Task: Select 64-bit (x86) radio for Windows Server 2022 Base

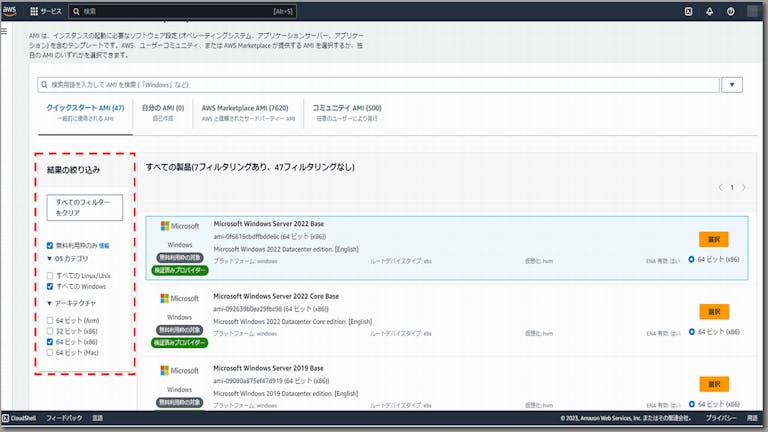Action: [691, 260]
